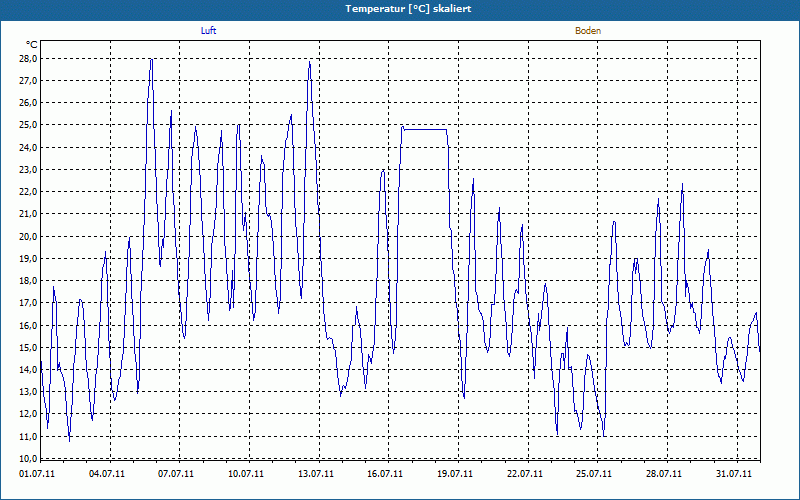The height and width of the screenshot is (500, 800).
Task: Click the chart title Temperatur [°C] skaliert
Action: click(408, 9)
